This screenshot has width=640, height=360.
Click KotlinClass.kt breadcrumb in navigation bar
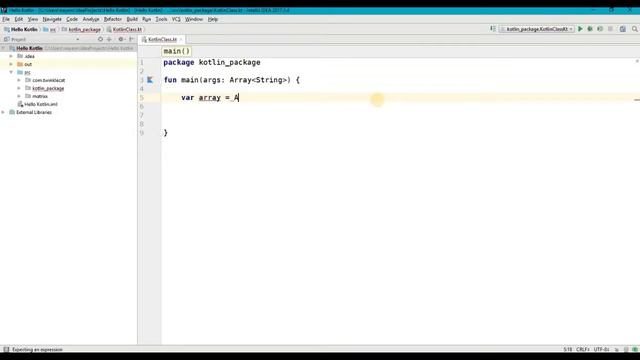coord(124,29)
